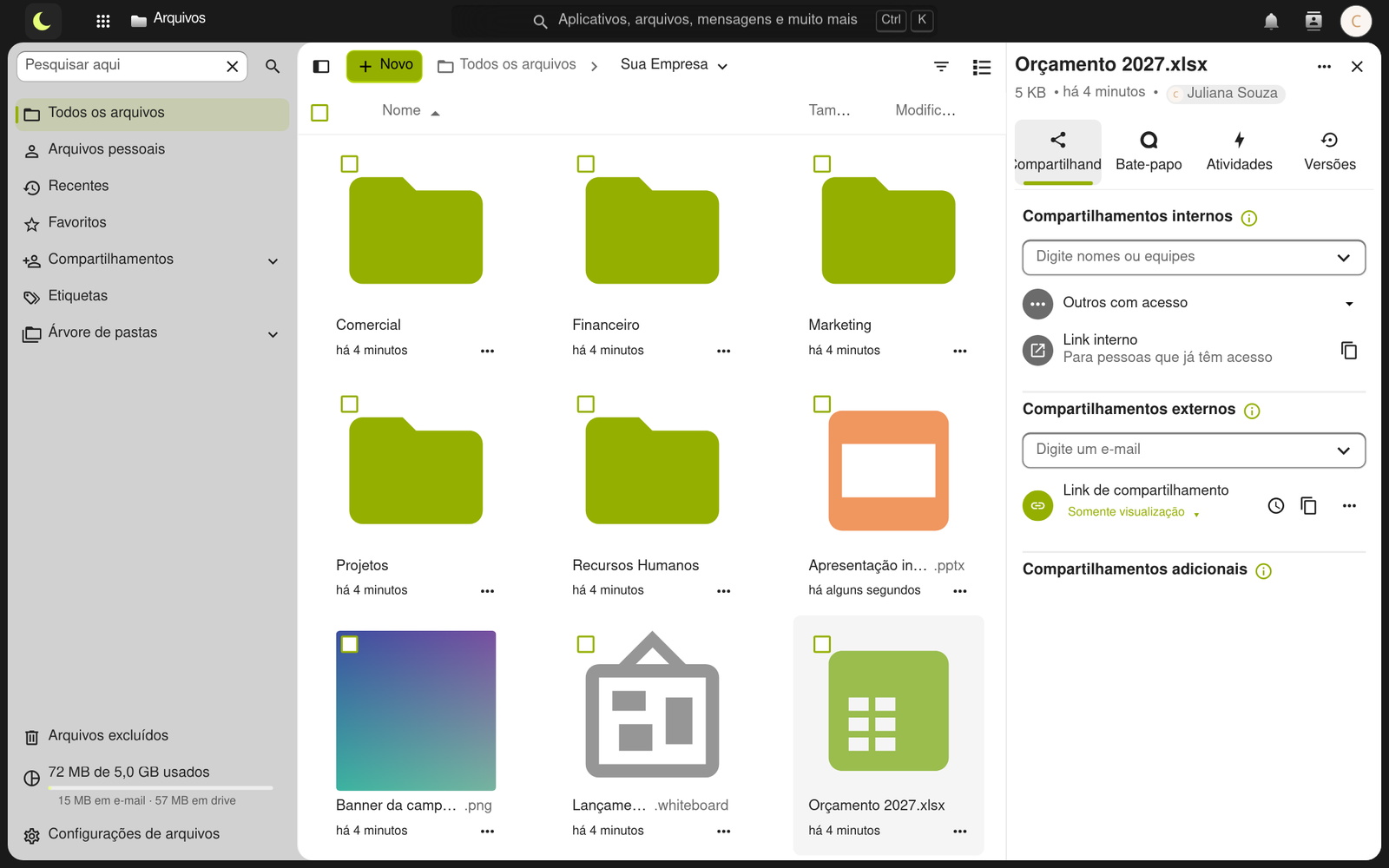This screenshot has width=1389, height=868.
Task: Copy the Link de compartilhamento
Action: (1308, 506)
